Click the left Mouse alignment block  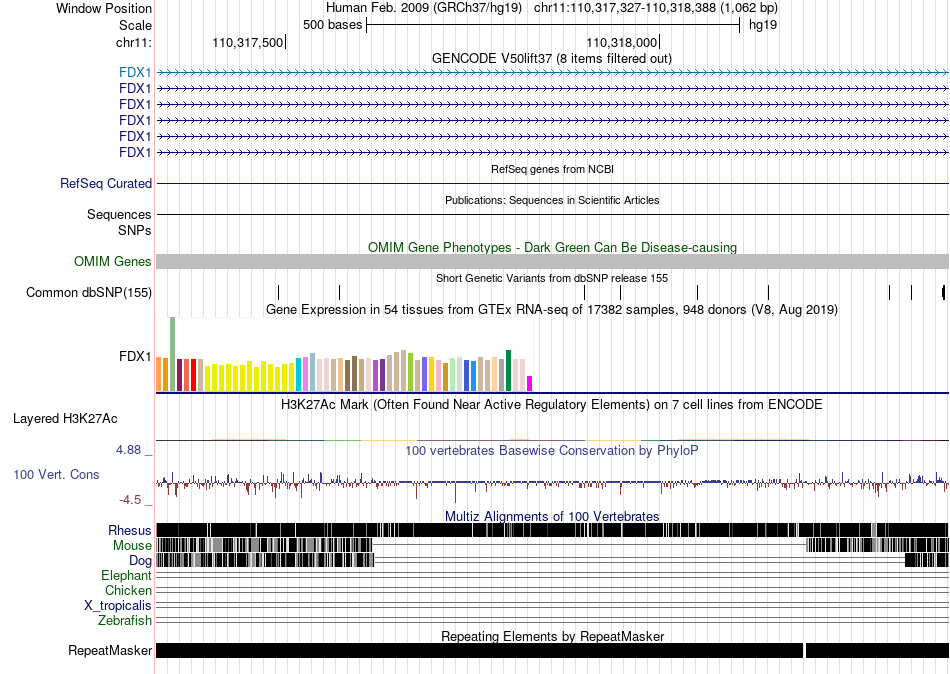[264, 545]
